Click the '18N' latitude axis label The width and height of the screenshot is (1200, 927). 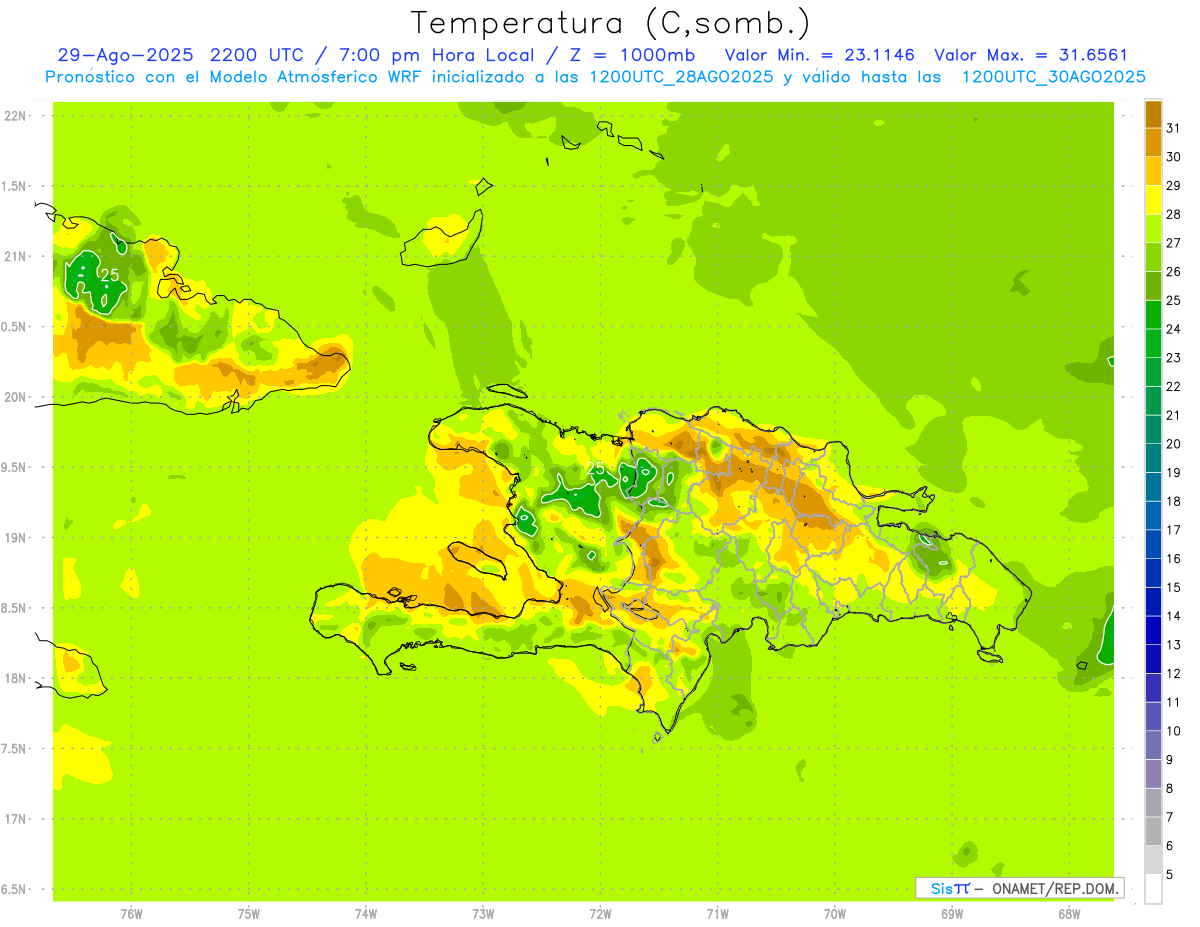coord(14,678)
